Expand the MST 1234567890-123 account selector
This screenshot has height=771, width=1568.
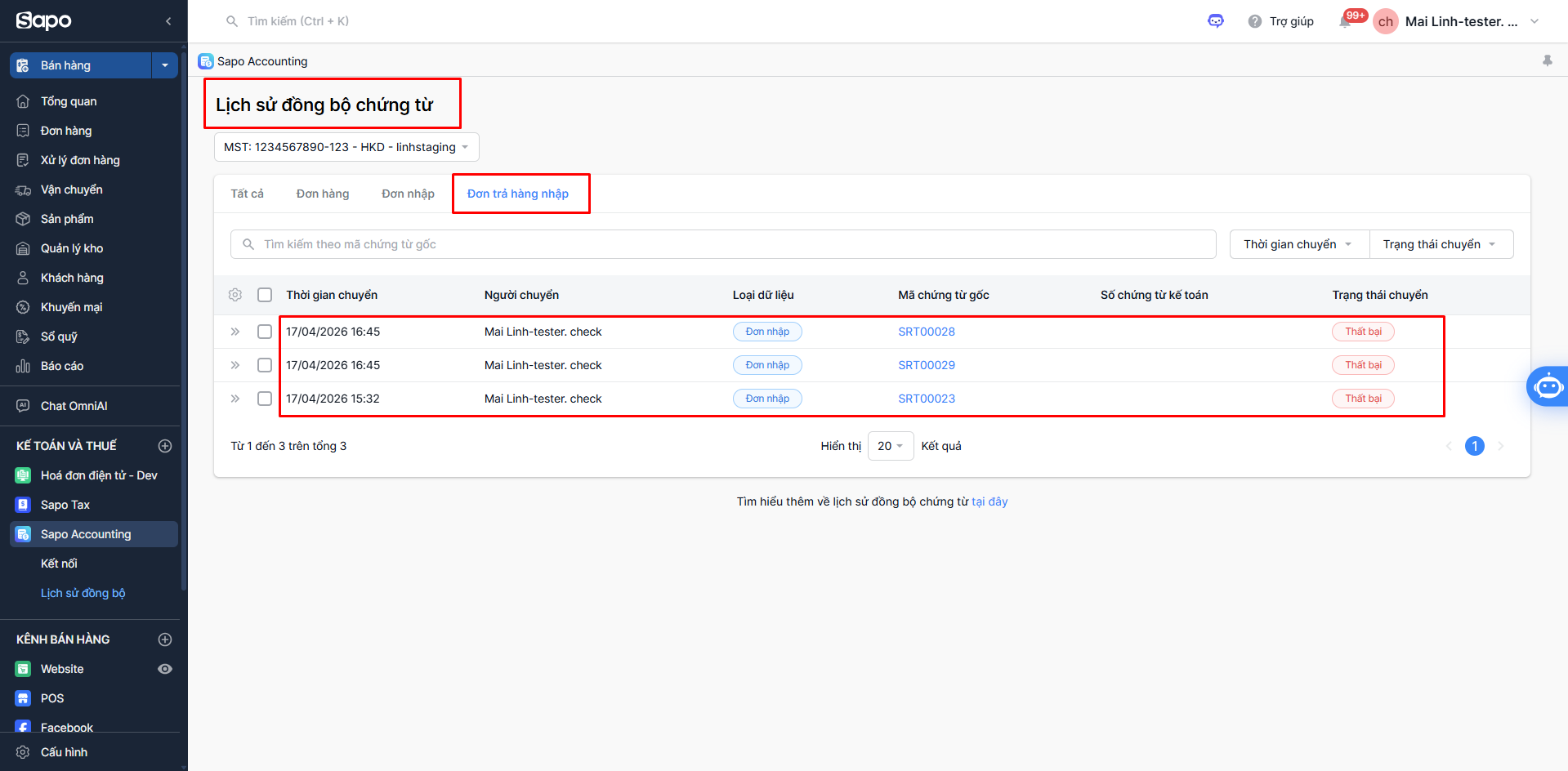tap(346, 147)
